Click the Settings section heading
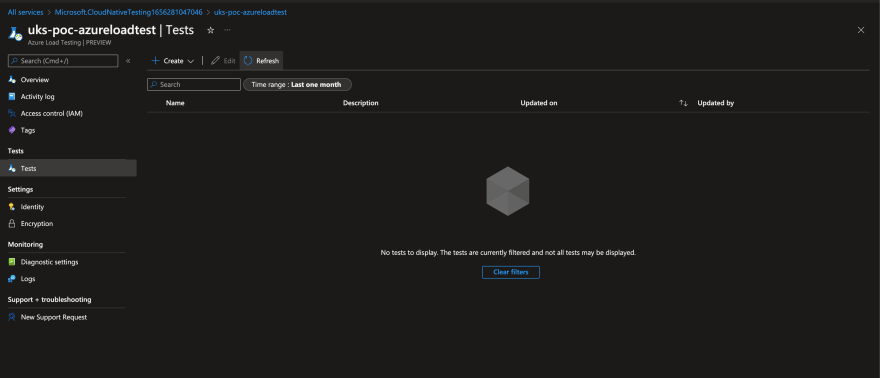 tap(20, 190)
